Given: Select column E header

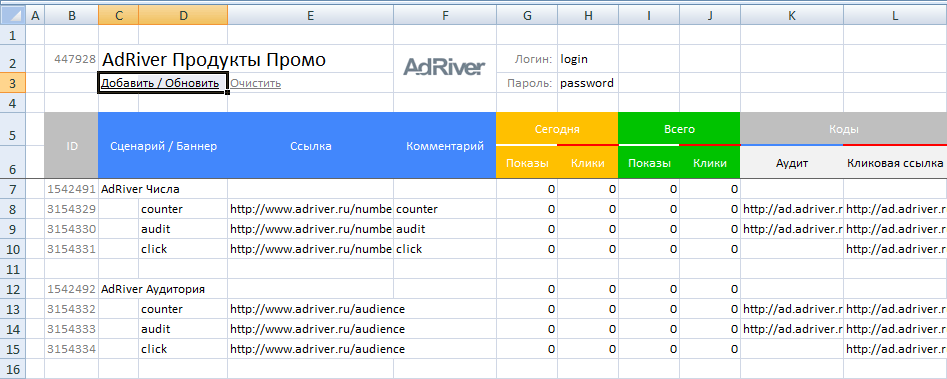Looking at the screenshot, I should pyautogui.click(x=310, y=16).
